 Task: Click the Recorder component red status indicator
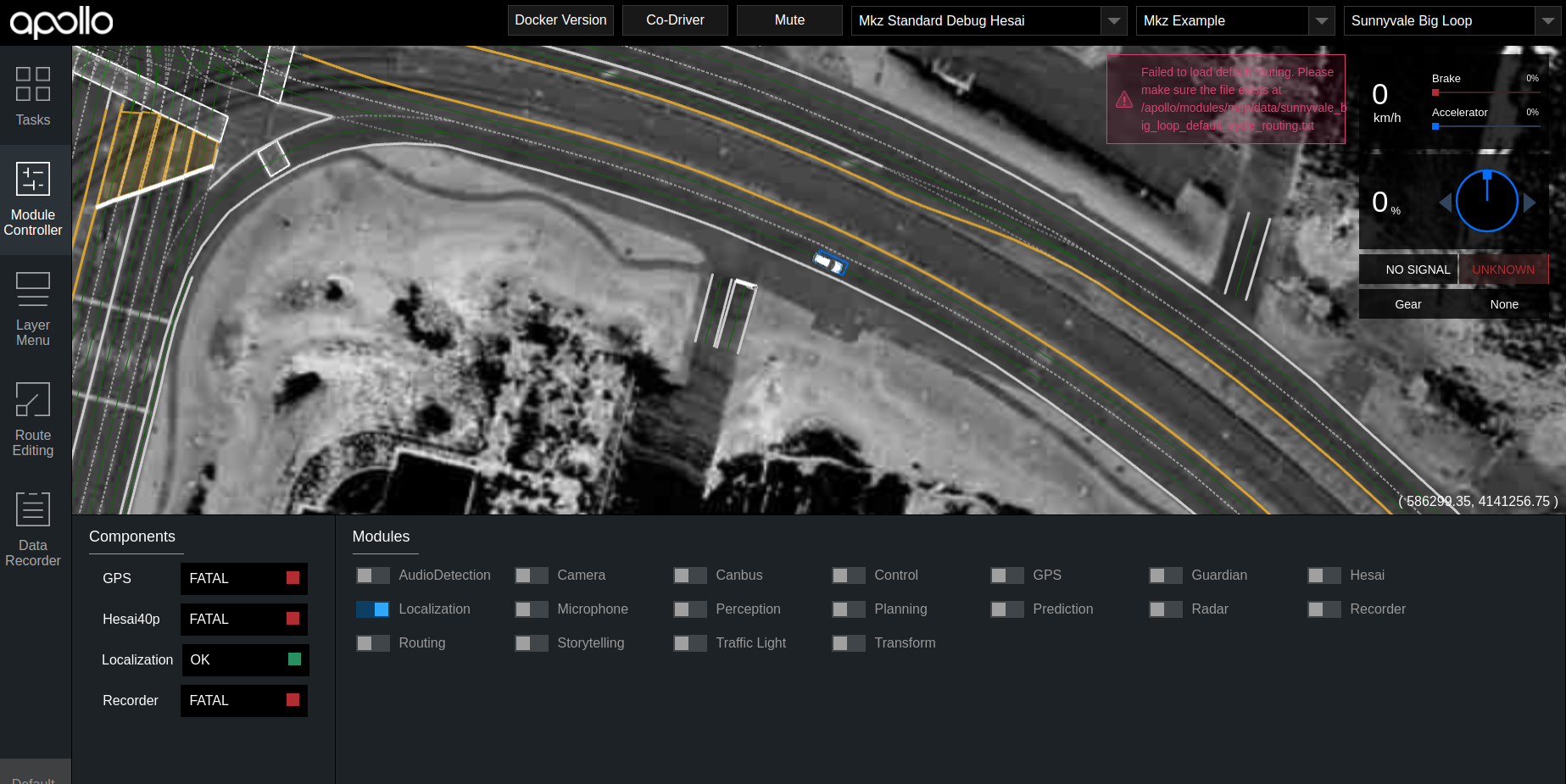pyautogui.click(x=293, y=700)
